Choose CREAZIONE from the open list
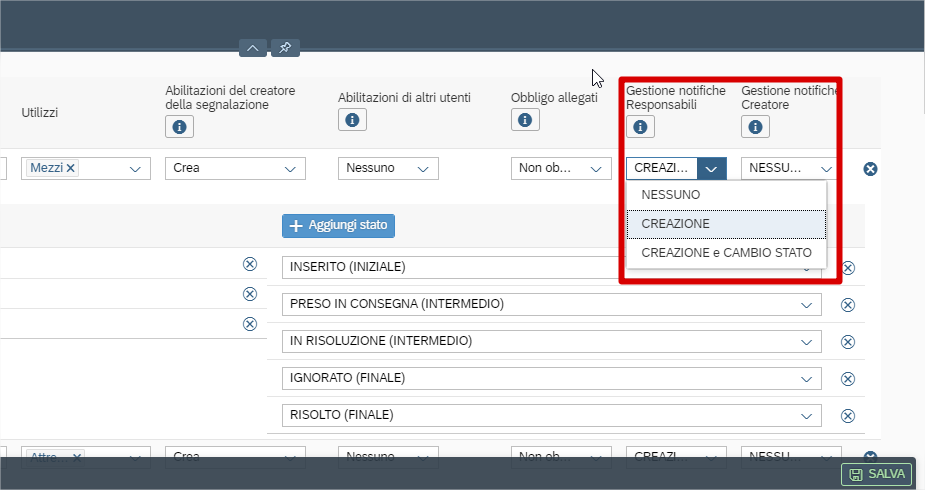This screenshot has width=925, height=490. click(x=726, y=224)
